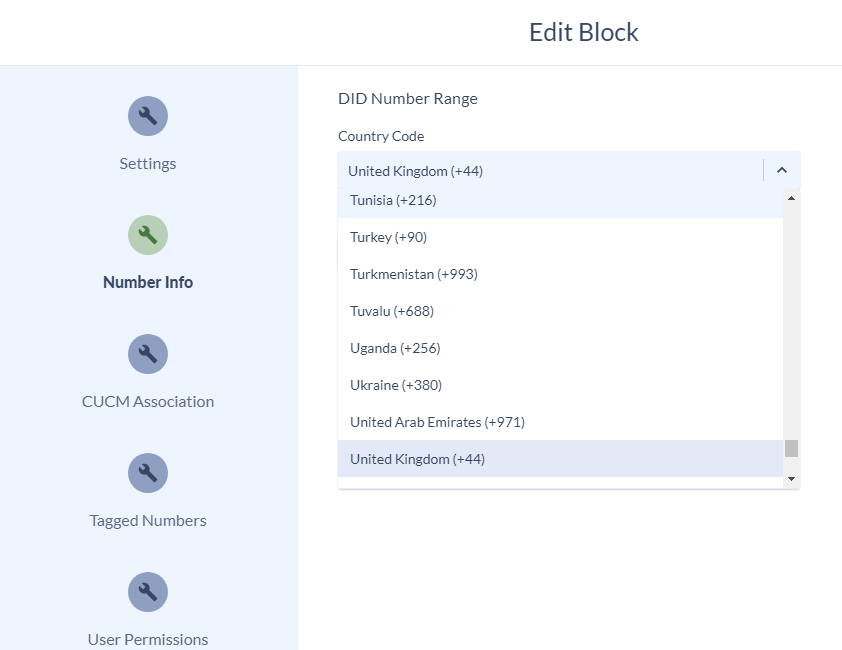Open the Settings step label

point(148,163)
